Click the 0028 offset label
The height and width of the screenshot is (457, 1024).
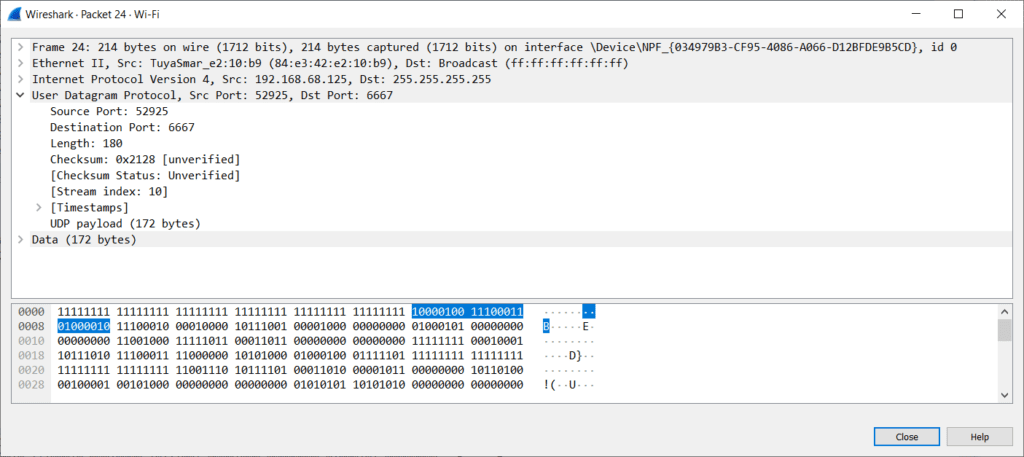coord(31,385)
